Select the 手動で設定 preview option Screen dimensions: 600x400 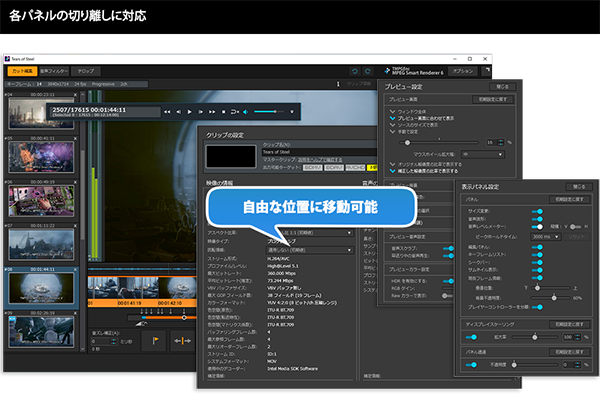click(x=404, y=132)
